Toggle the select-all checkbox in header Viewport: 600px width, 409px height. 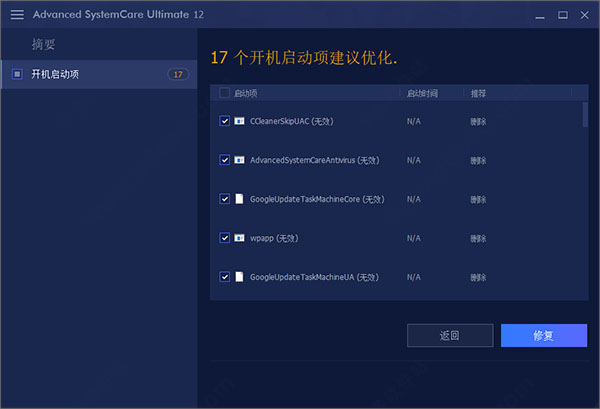pos(225,93)
